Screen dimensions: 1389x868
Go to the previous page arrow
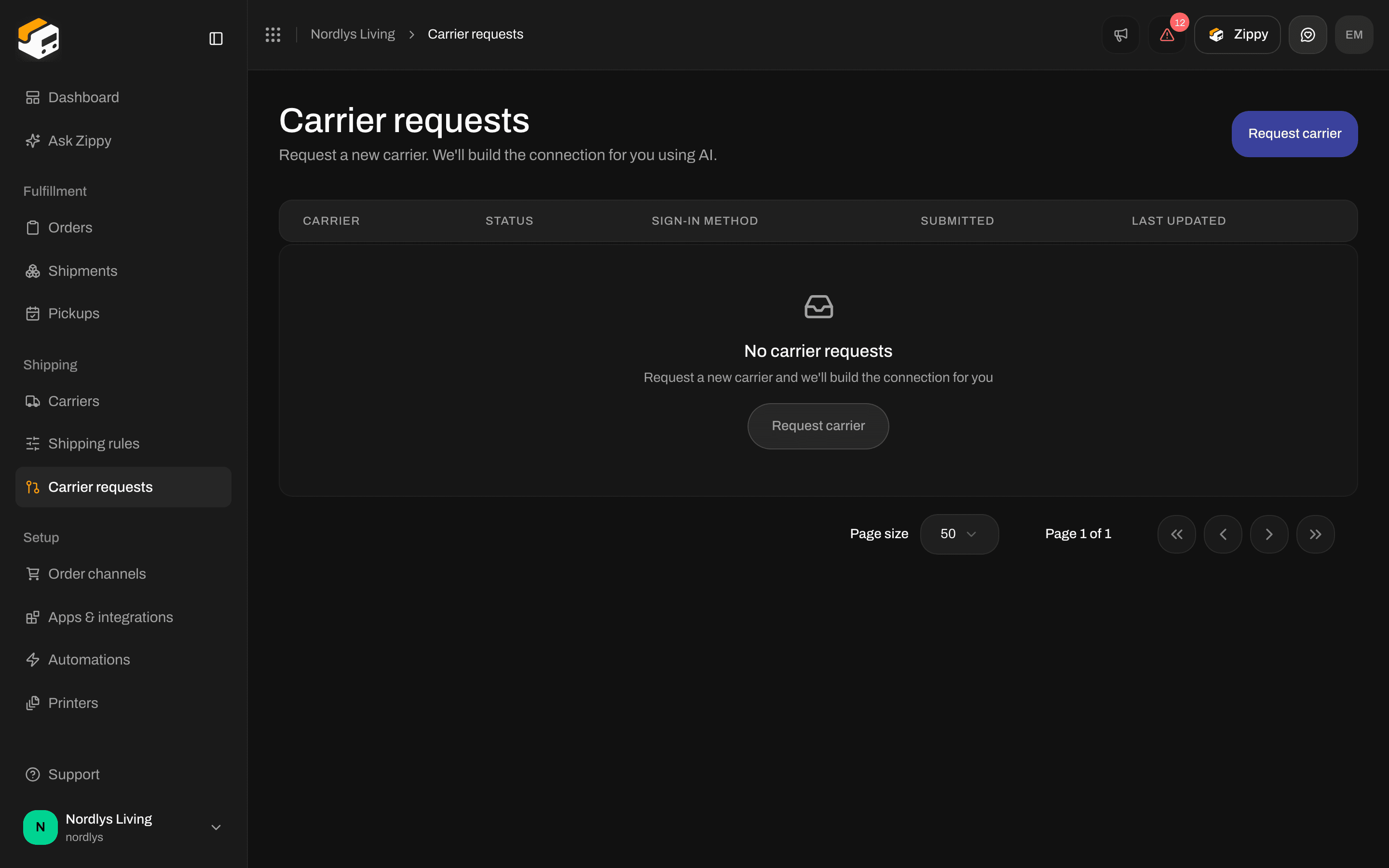1223,534
